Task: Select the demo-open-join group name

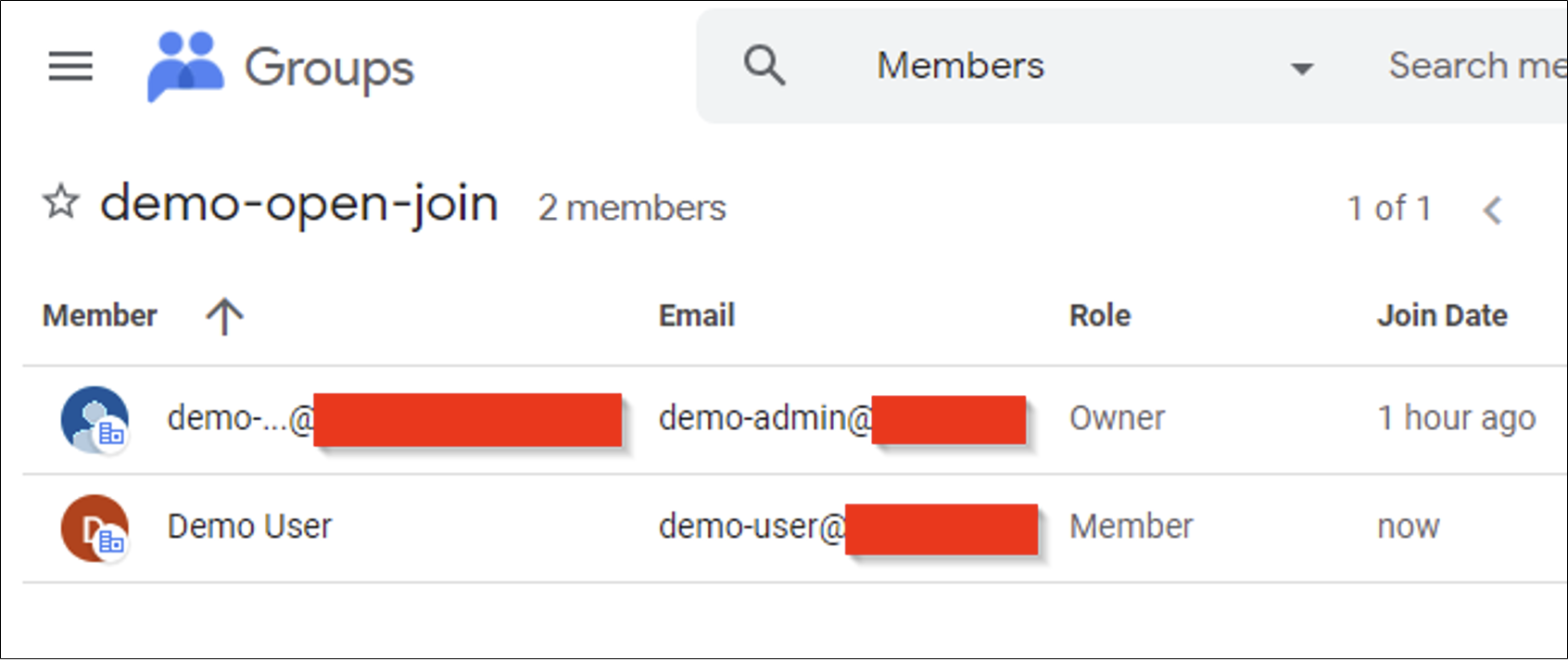Action: (299, 203)
